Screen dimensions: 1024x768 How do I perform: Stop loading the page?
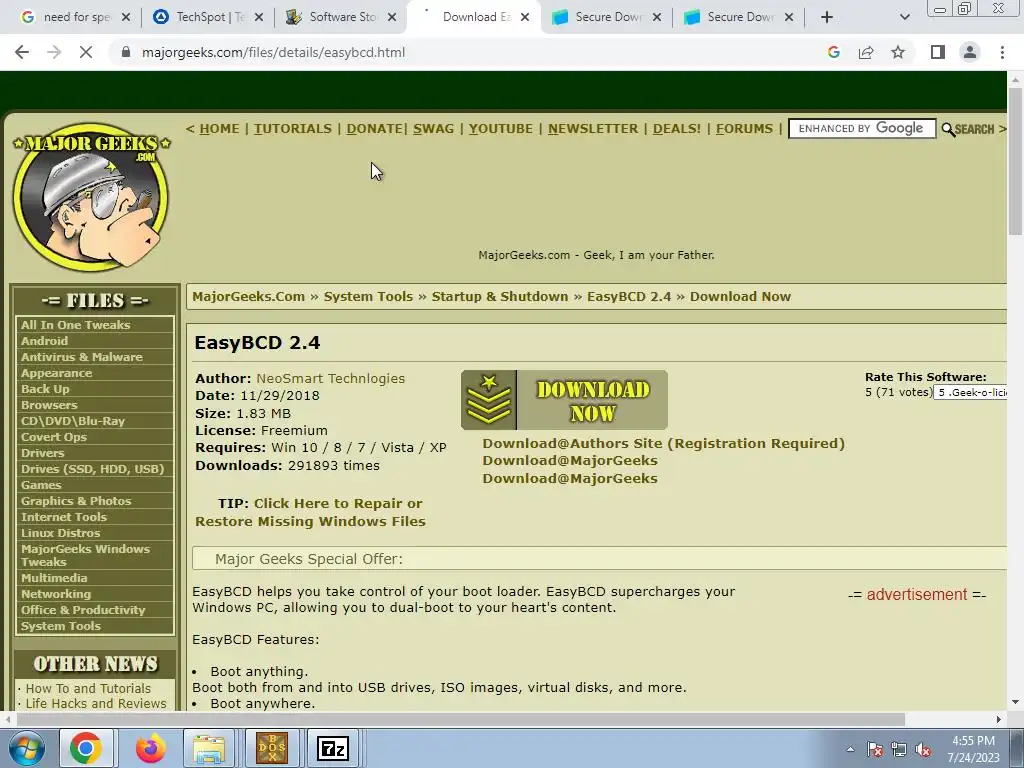point(86,52)
